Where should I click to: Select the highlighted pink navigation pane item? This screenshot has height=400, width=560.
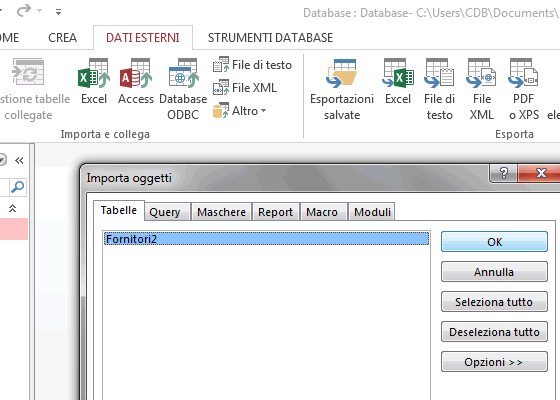pyautogui.click(x=14, y=229)
